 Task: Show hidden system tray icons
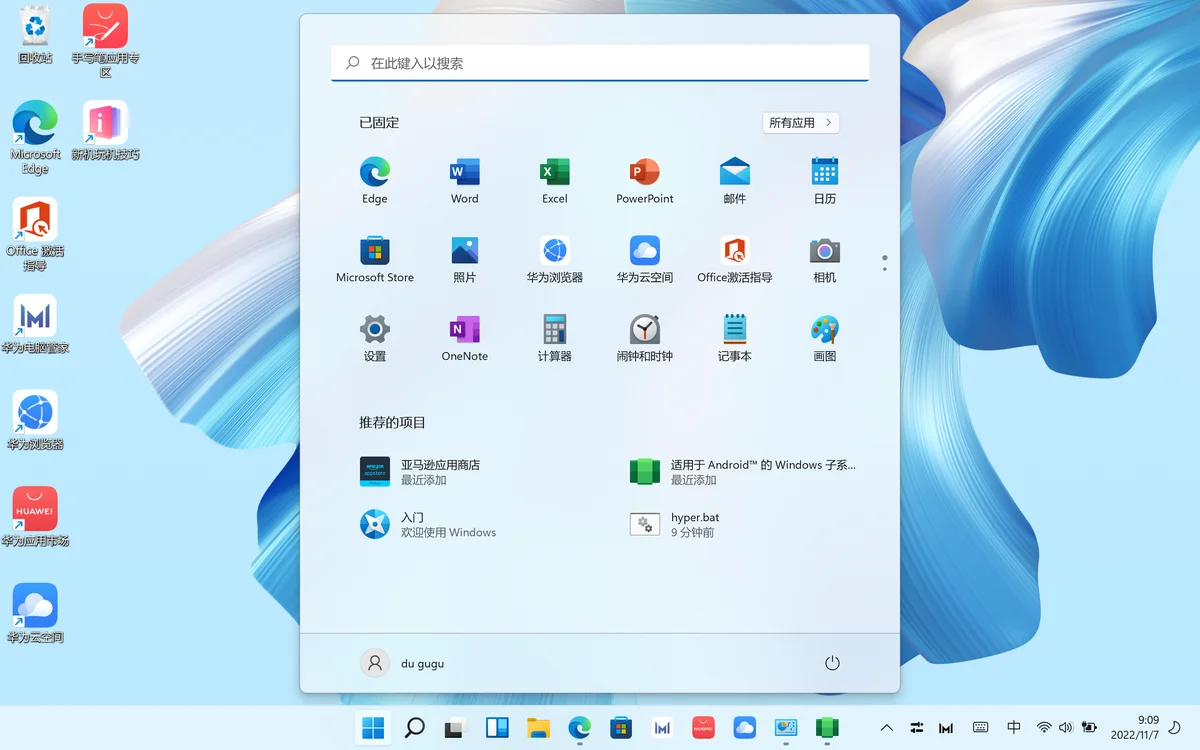click(887, 728)
